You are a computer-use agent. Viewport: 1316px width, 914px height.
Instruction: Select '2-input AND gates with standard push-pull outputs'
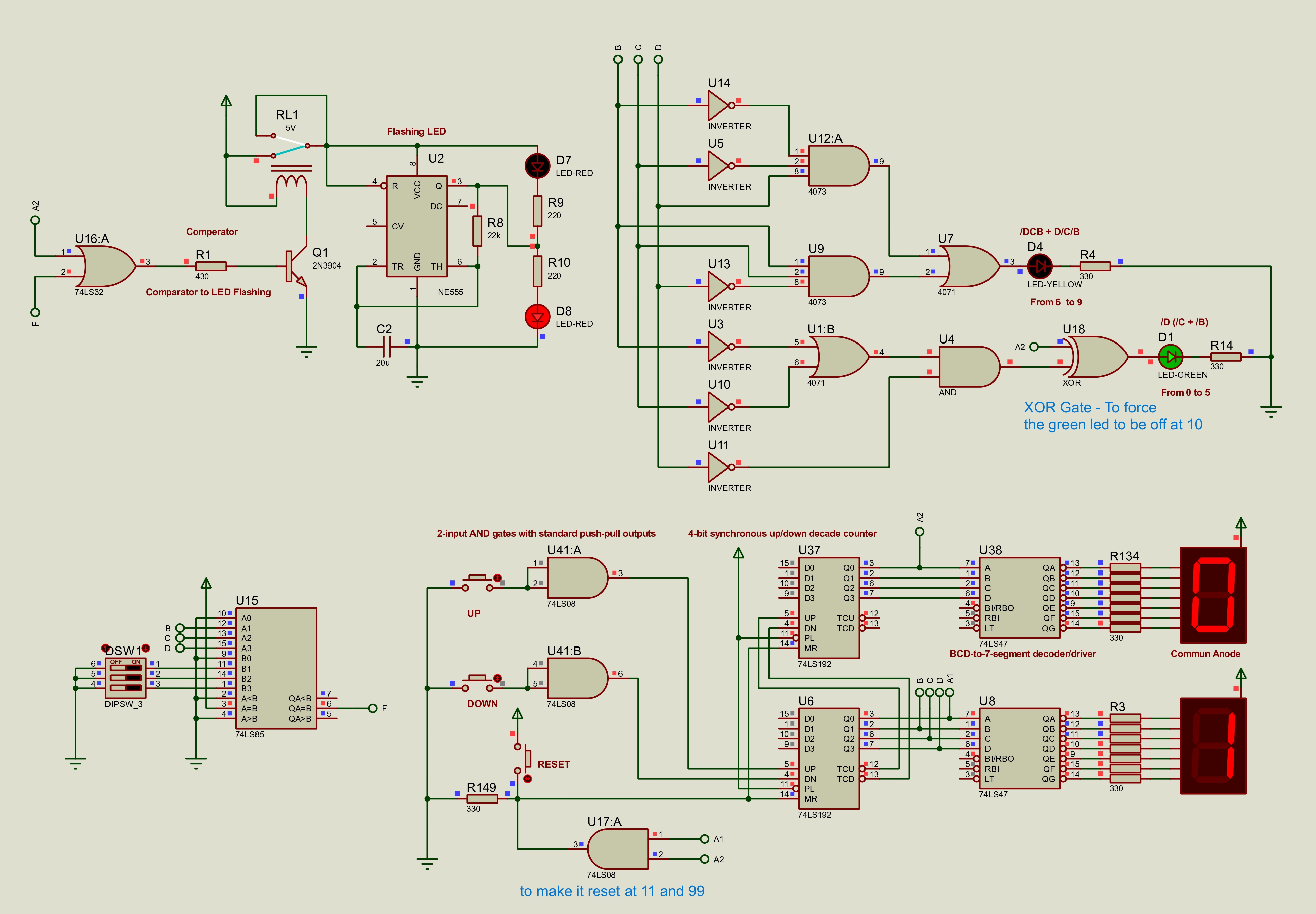coord(546,533)
